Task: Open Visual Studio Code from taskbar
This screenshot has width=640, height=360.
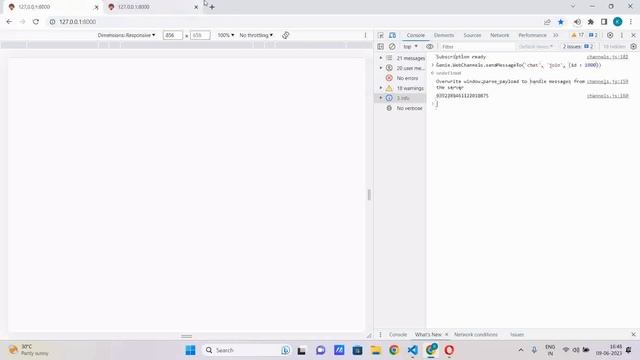Action: 413,350
